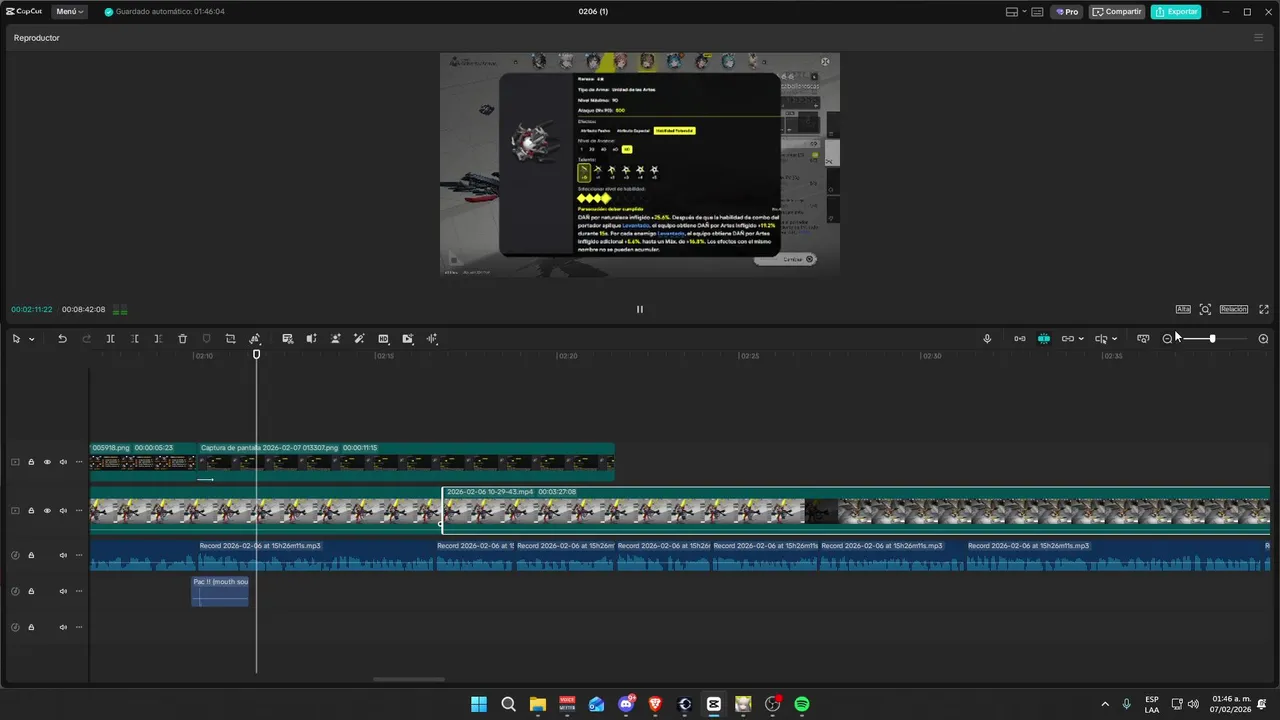Click the marker shield icon in toolbar

click(206, 339)
